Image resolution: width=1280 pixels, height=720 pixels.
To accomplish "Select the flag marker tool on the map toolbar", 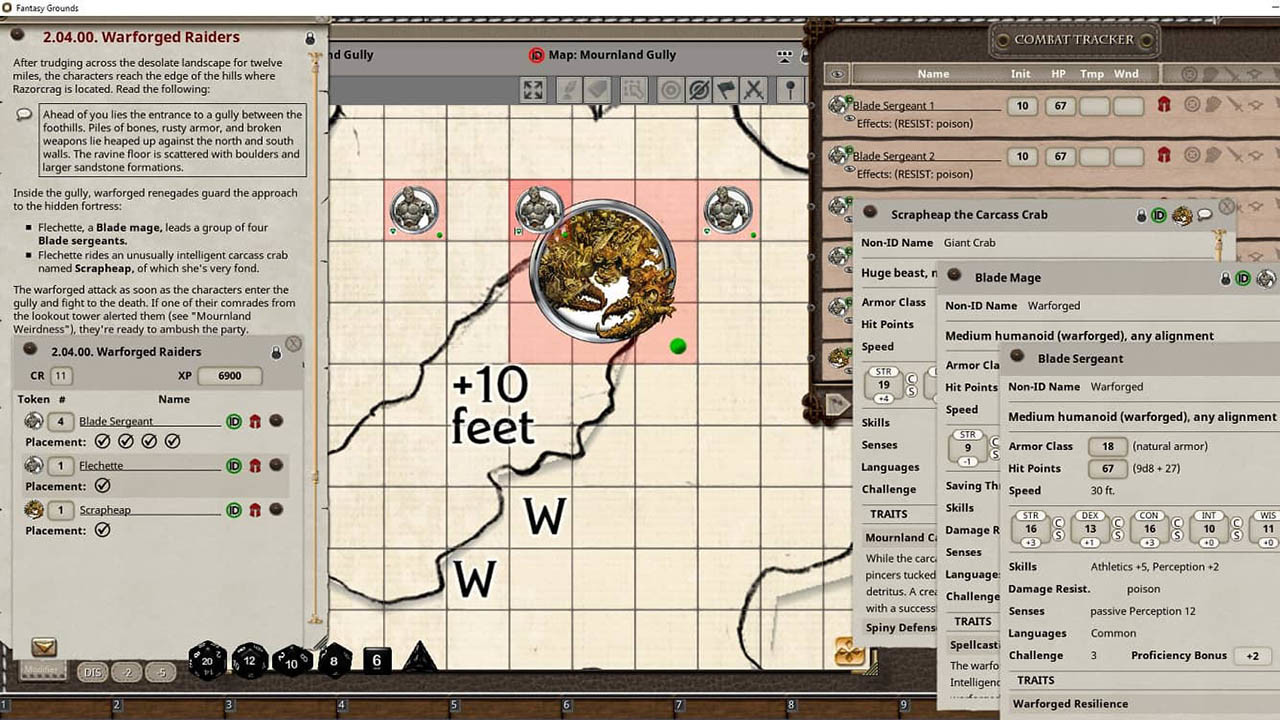I will pos(727,89).
